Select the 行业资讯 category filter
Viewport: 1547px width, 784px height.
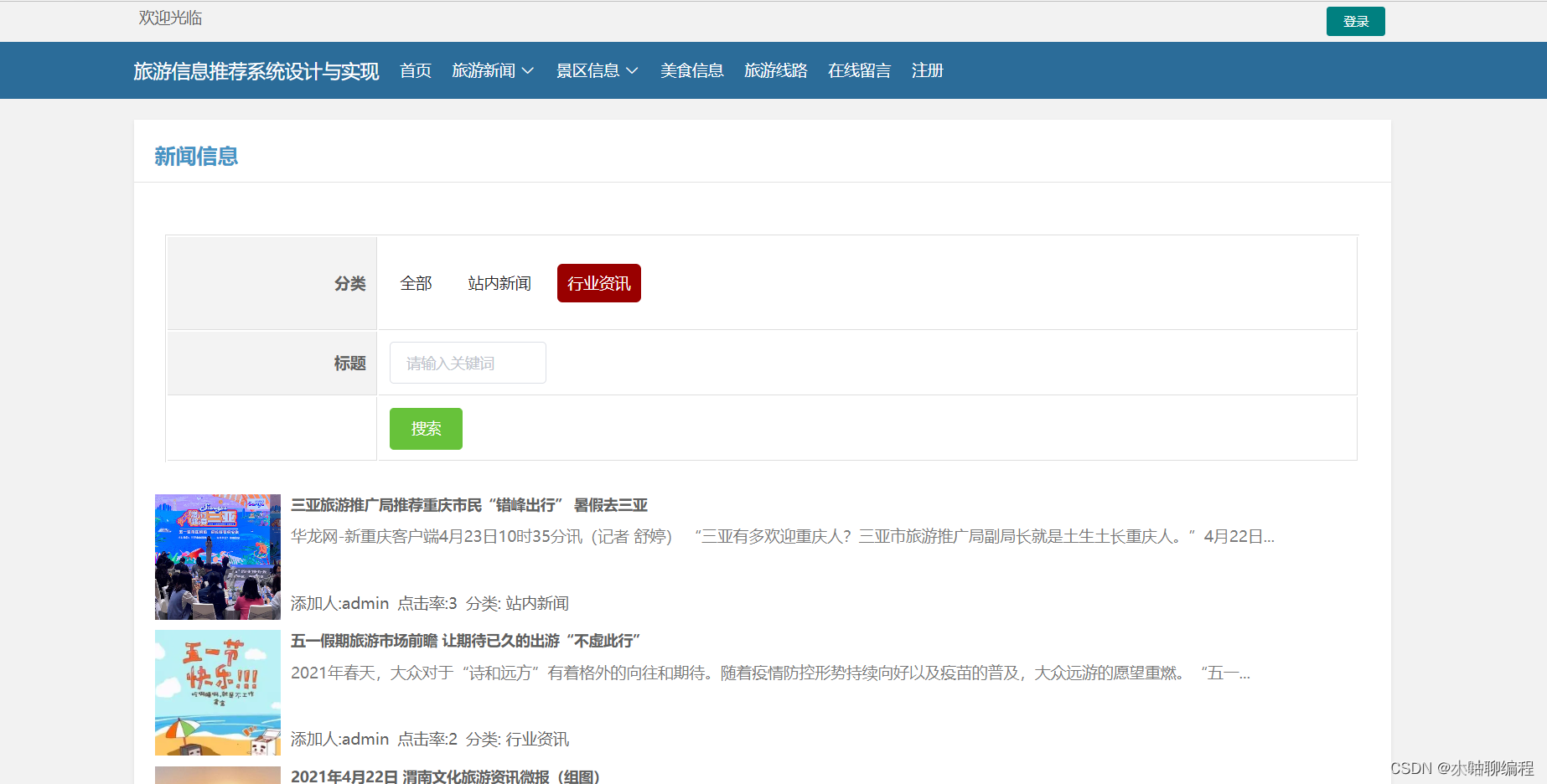(x=599, y=283)
